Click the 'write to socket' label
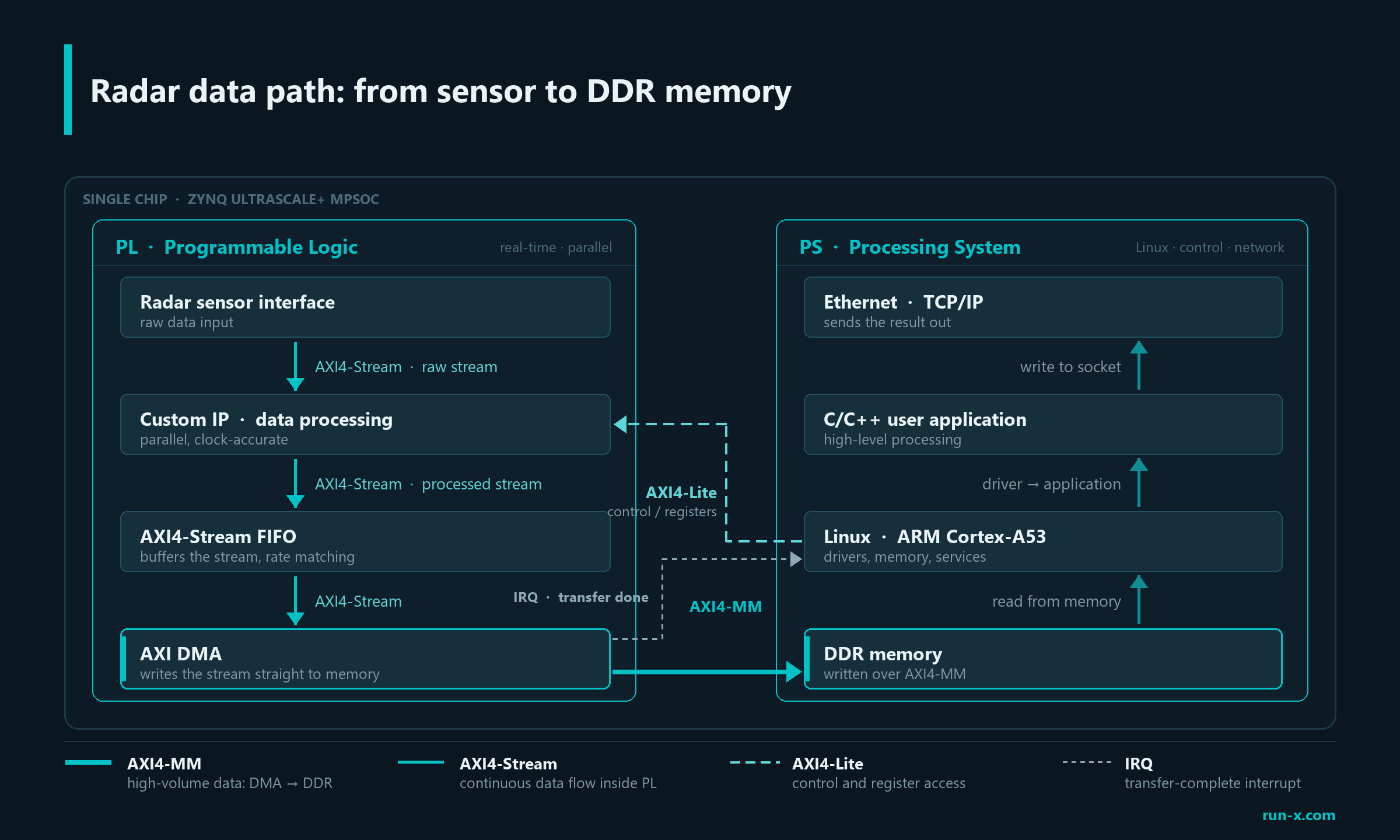This screenshot has width=1400, height=840. (1070, 367)
